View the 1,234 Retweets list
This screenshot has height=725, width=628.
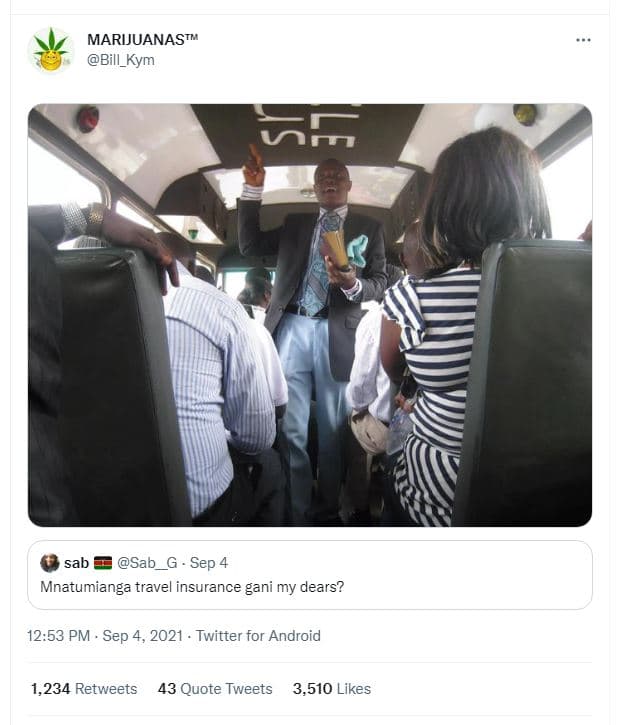pos(83,689)
